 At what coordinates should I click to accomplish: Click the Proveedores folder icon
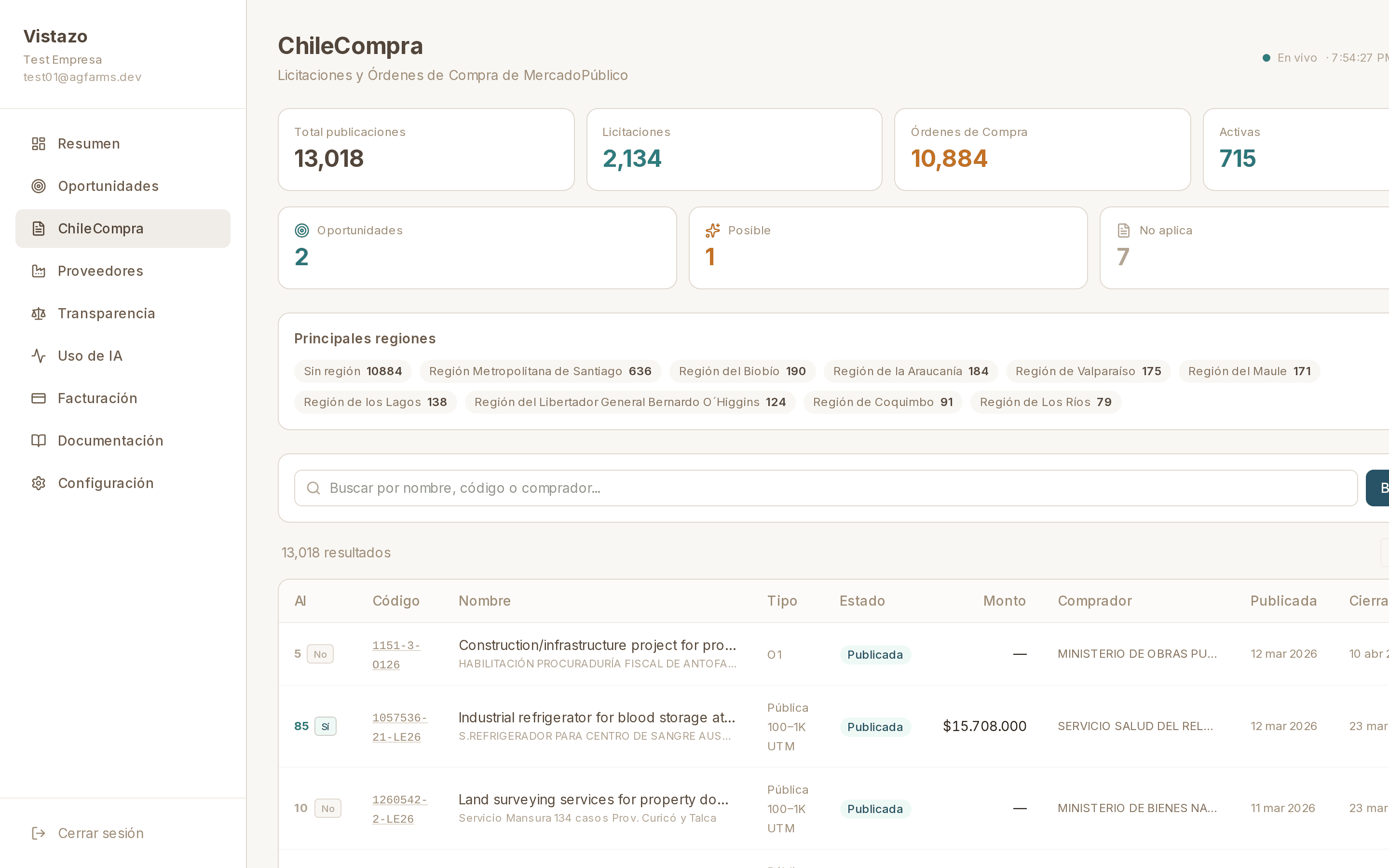(38, 271)
